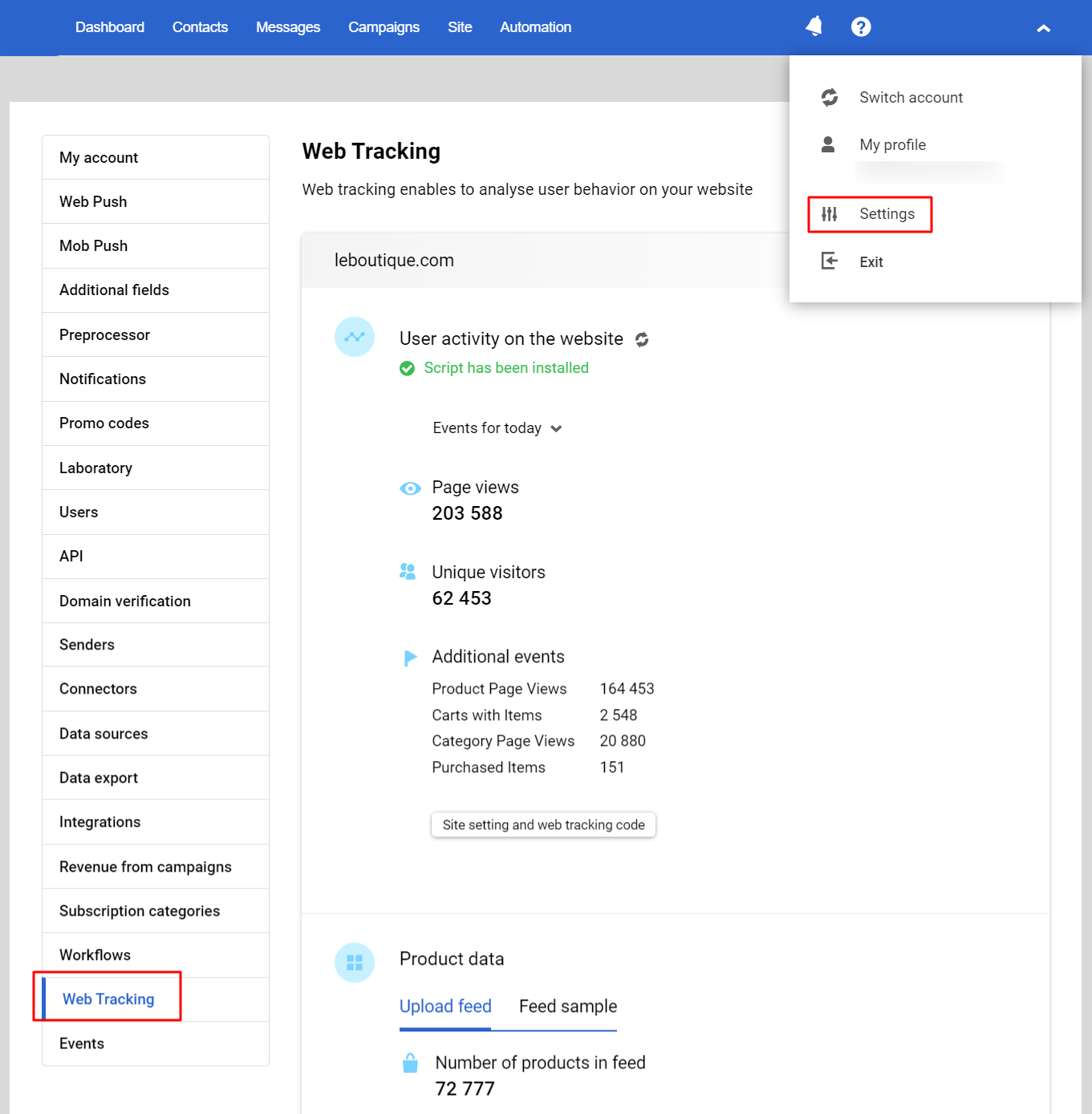
Task: Open the Dashboard menu
Action: pos(110,27)
